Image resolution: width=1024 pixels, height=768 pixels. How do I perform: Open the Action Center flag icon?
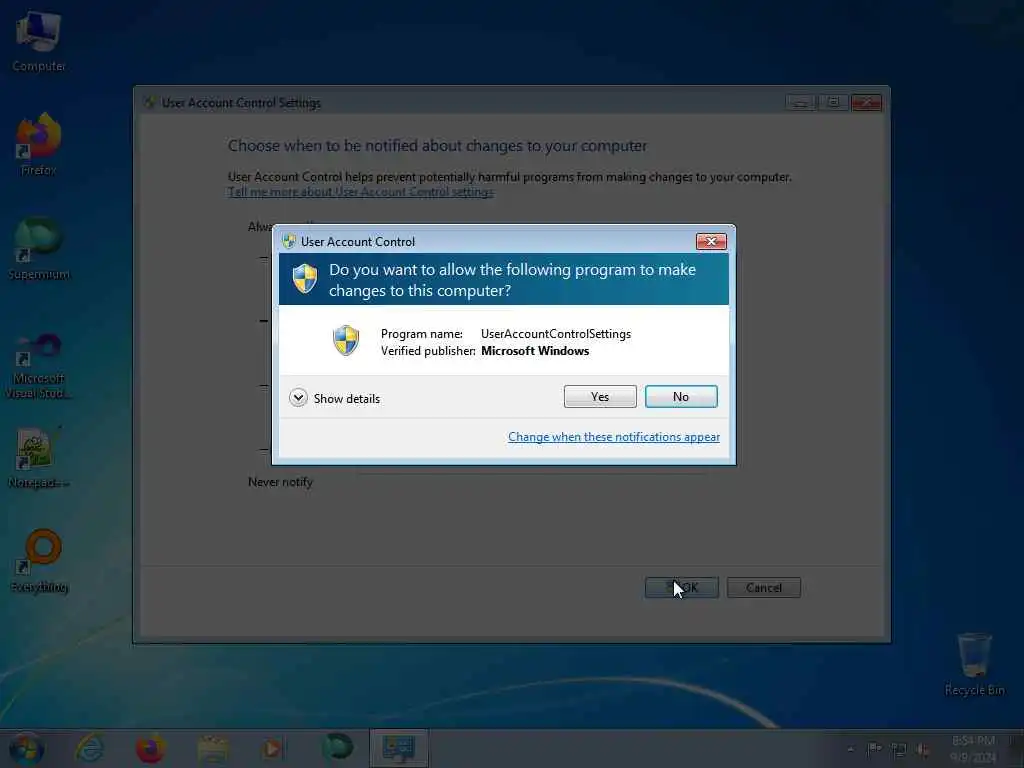coord(874,749)
